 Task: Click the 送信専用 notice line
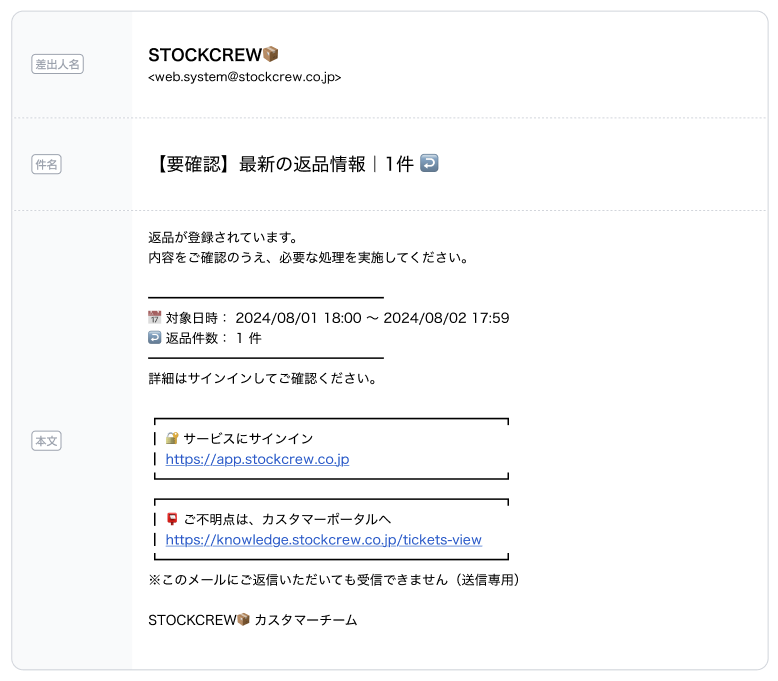click(x=333, y=580)
